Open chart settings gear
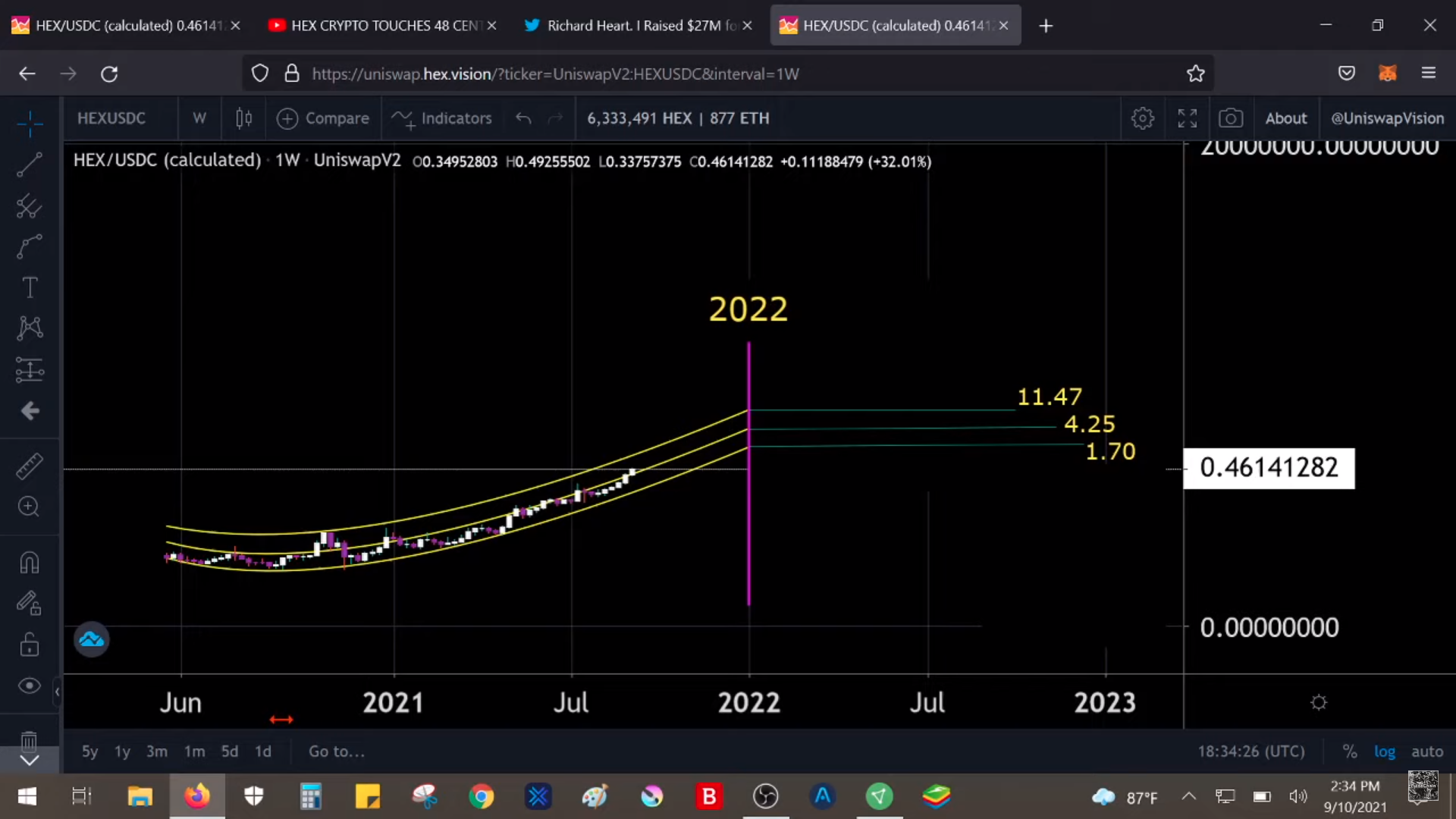Image resolution: width=1456 pixels, height=819 pixels. pos(1143,118)
